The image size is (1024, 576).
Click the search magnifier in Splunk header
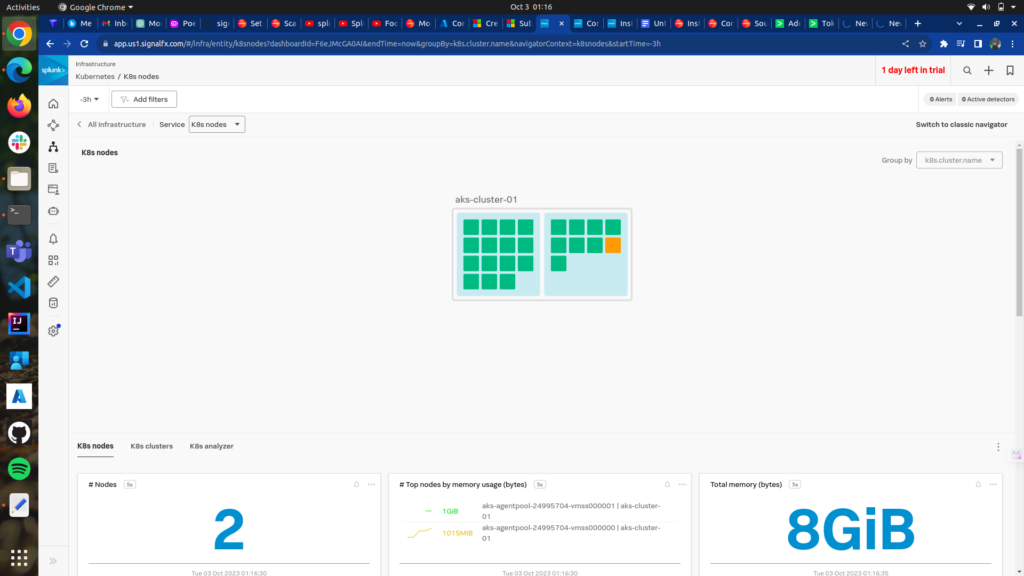967,70
